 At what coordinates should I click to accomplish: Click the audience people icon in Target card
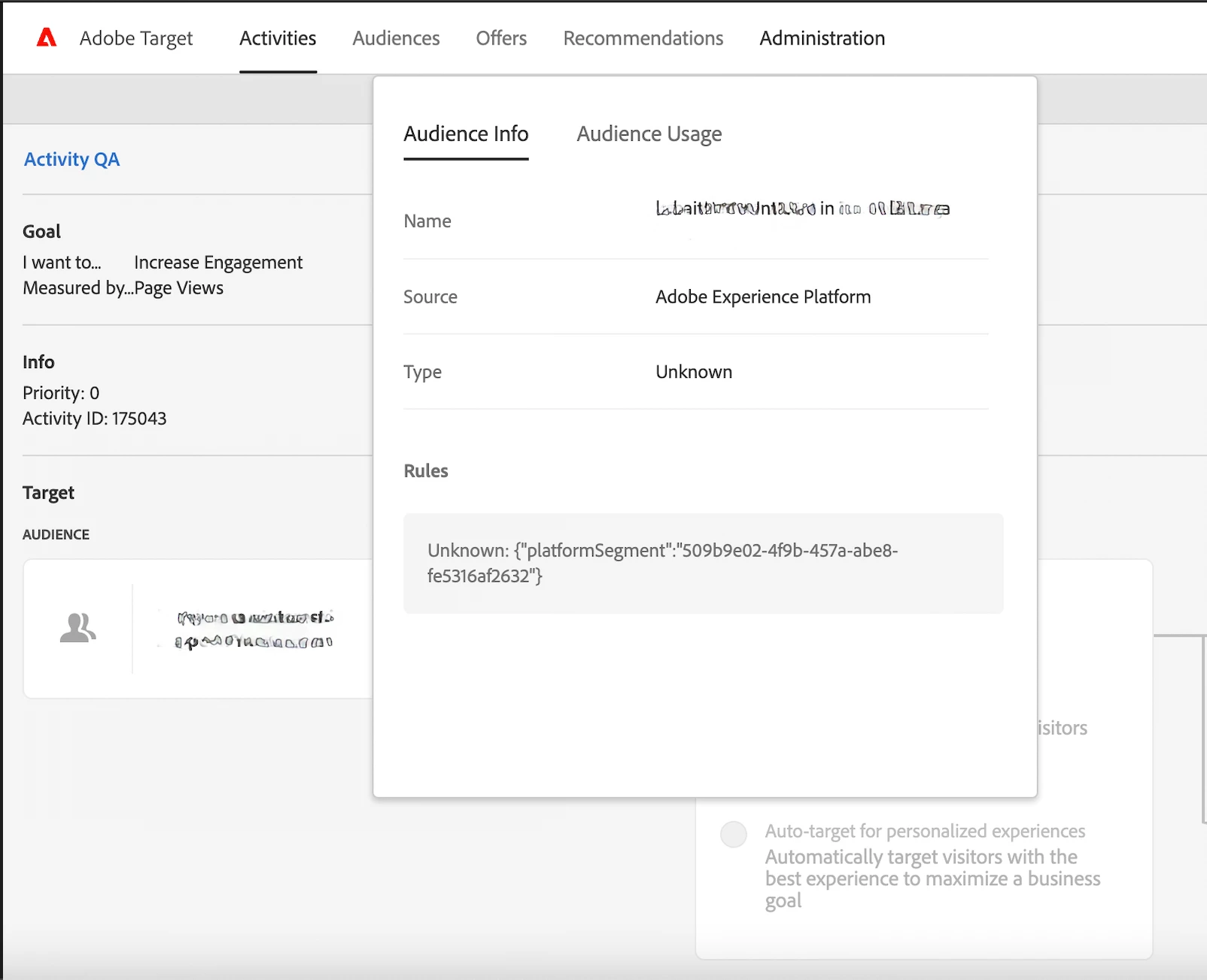coord(78,628)
